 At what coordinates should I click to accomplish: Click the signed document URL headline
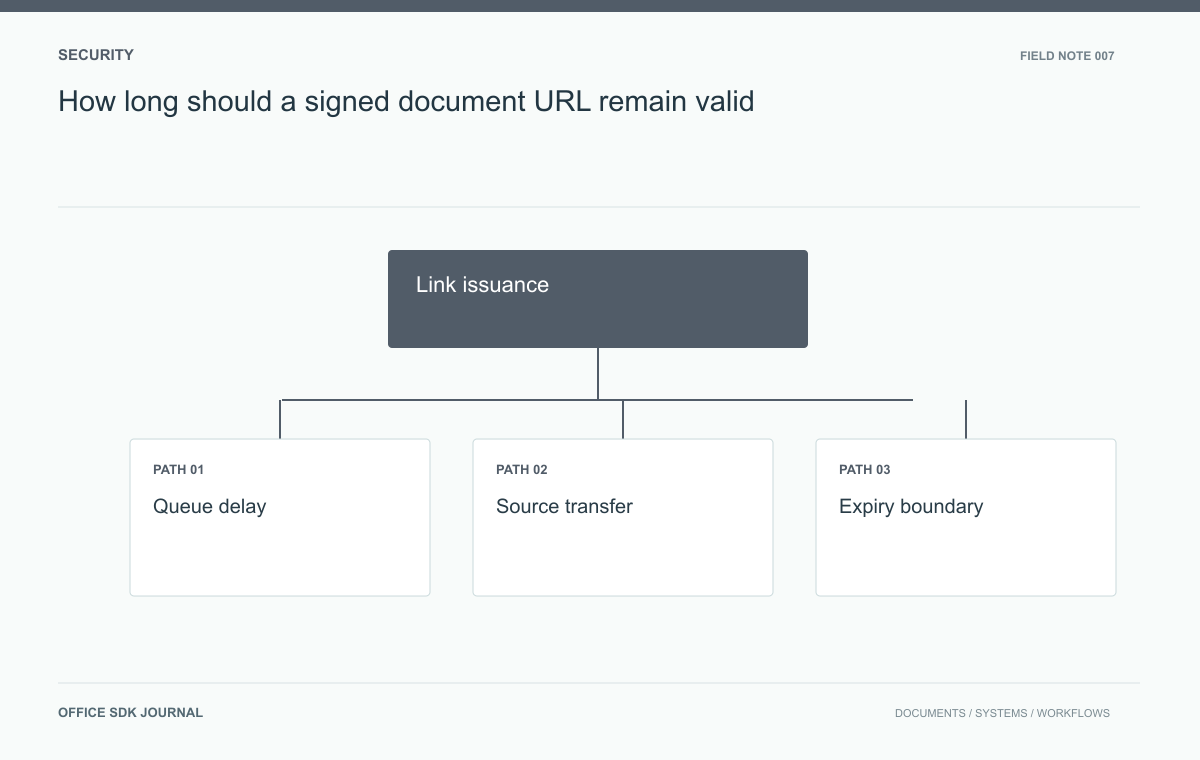pyautogui.click(x=406, y=102)
